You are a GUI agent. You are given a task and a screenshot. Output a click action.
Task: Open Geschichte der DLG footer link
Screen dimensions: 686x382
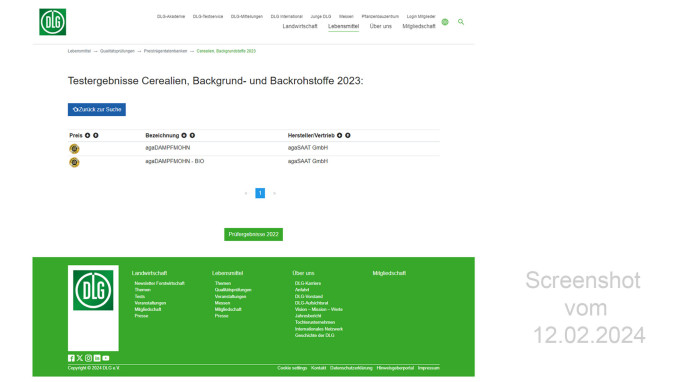315,336
